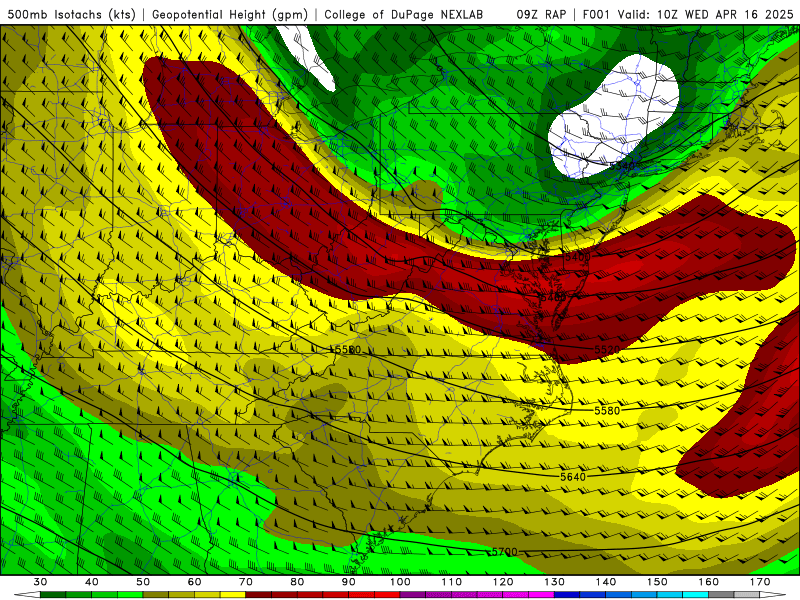Click the '09Z RAP' model run text

(541, 14)
